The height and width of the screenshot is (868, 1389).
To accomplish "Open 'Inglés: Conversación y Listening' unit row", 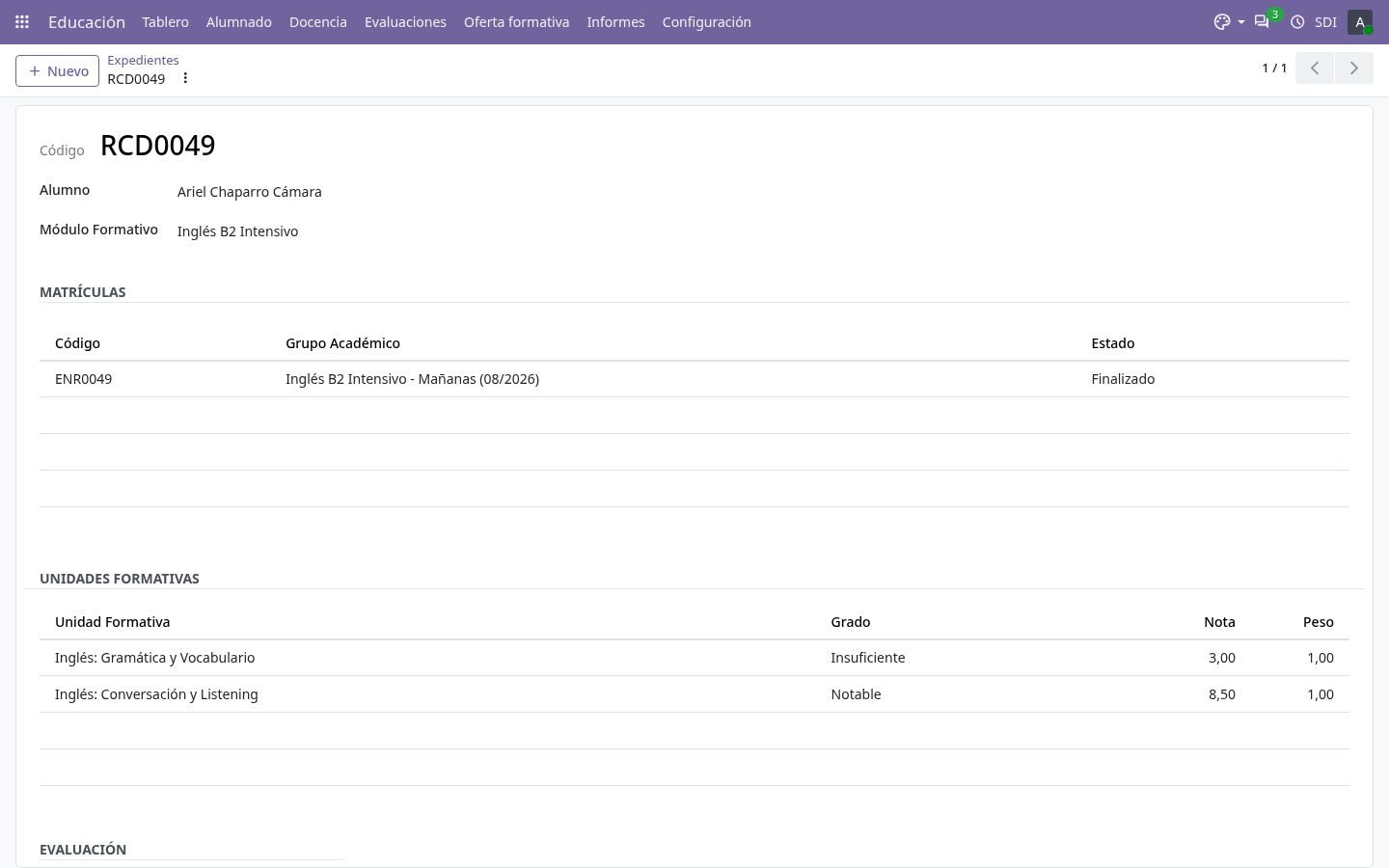I will click(x=694, y=694).
